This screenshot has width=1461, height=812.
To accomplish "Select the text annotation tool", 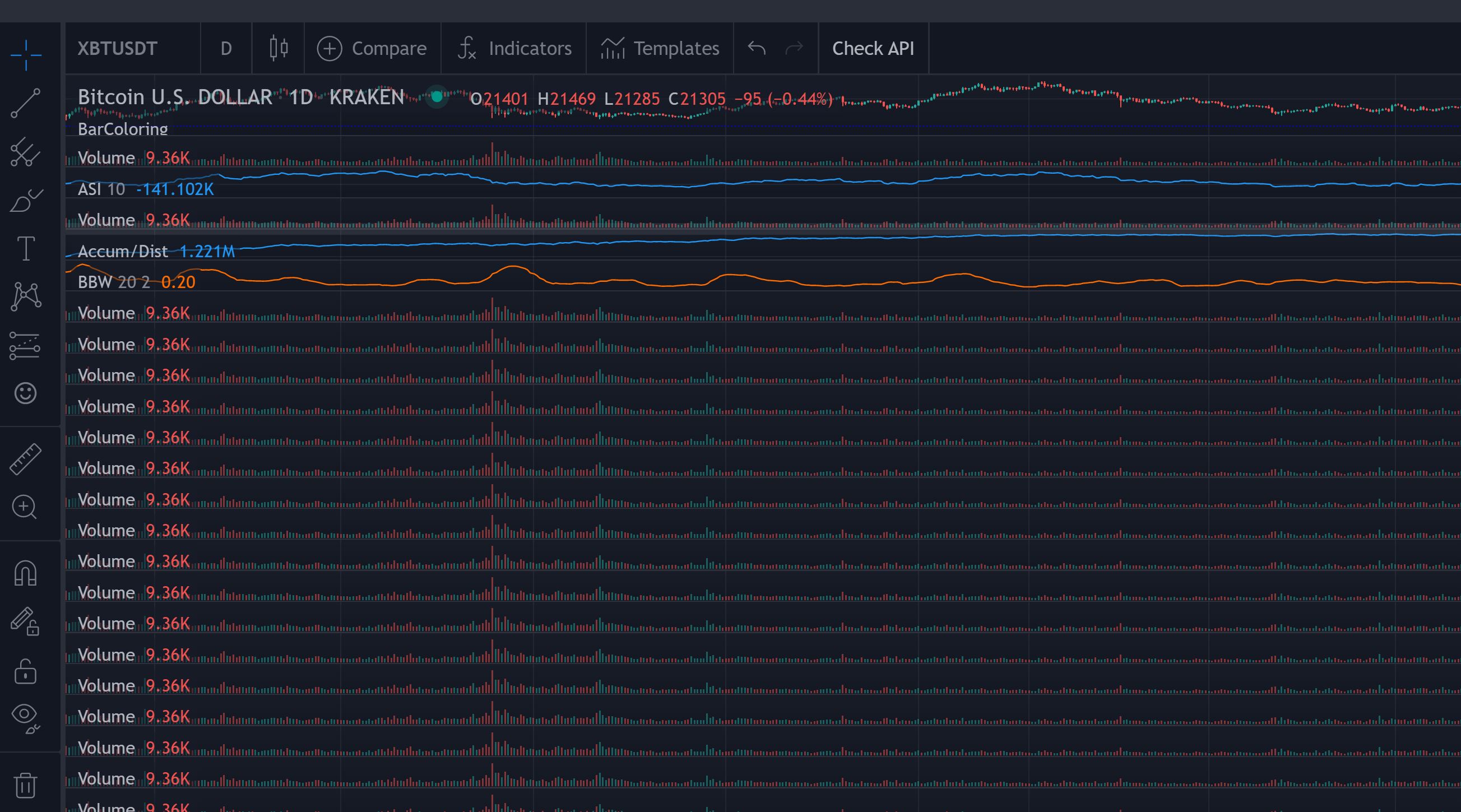I will [x=26, y=248].
